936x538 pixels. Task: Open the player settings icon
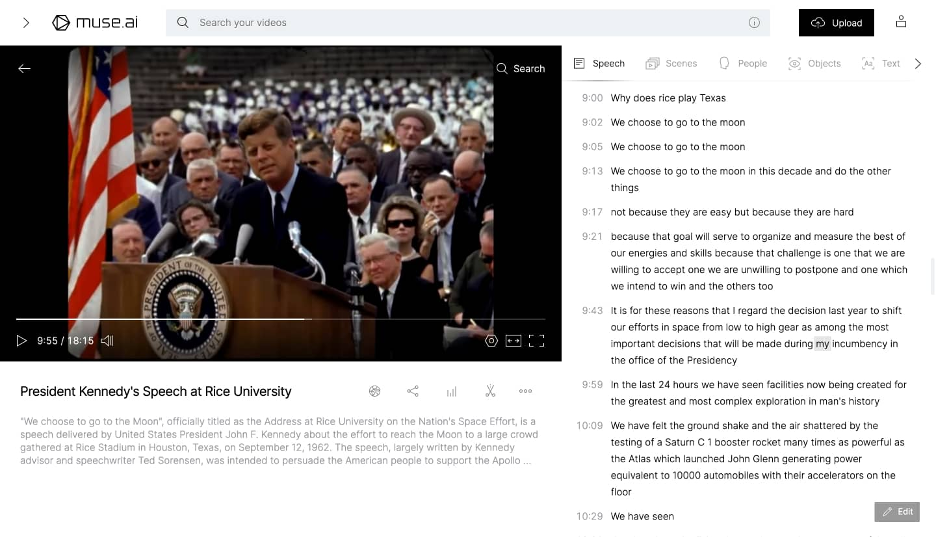[491, 341]
